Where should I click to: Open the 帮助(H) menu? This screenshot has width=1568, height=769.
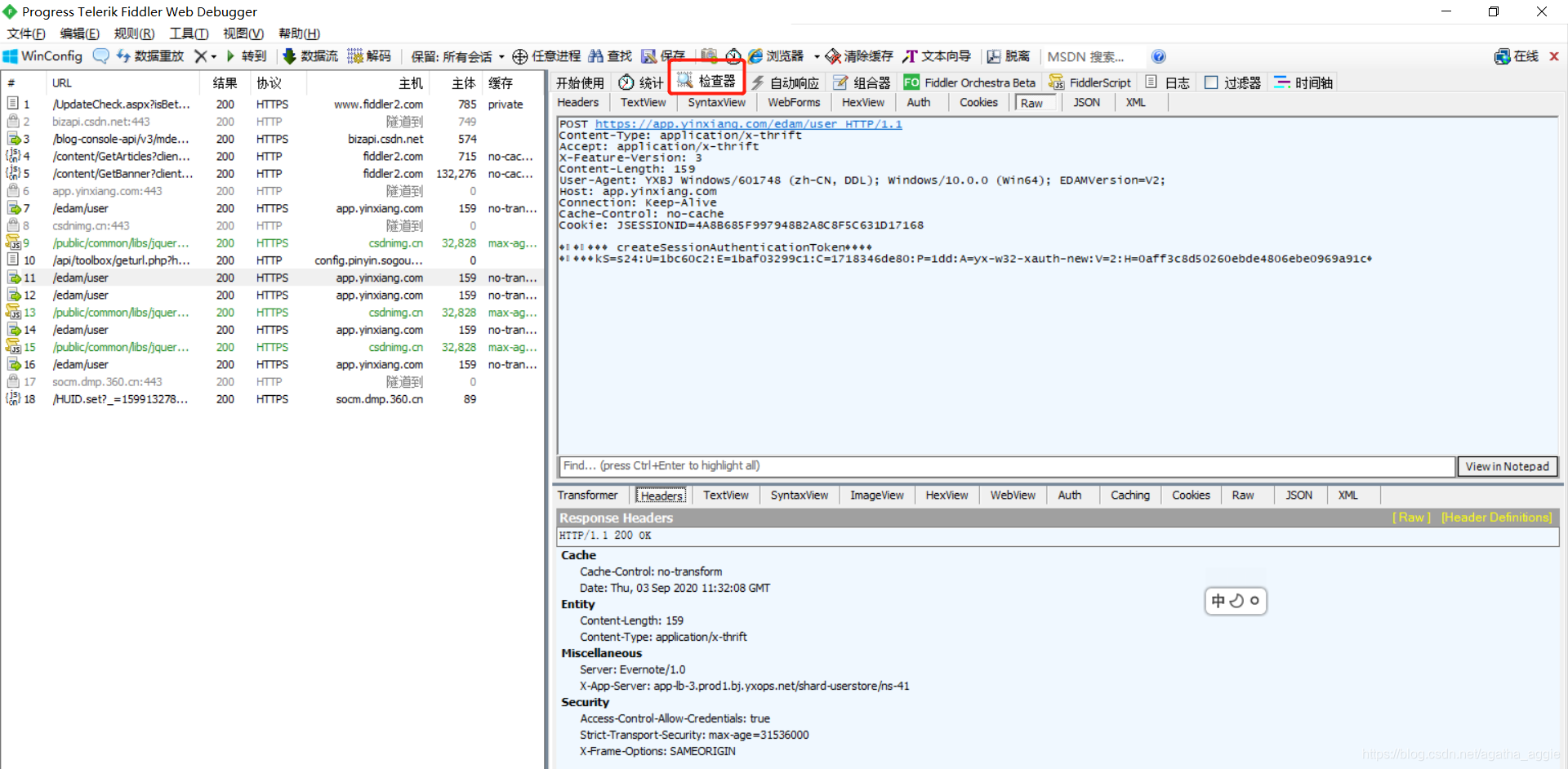point(299,33)
